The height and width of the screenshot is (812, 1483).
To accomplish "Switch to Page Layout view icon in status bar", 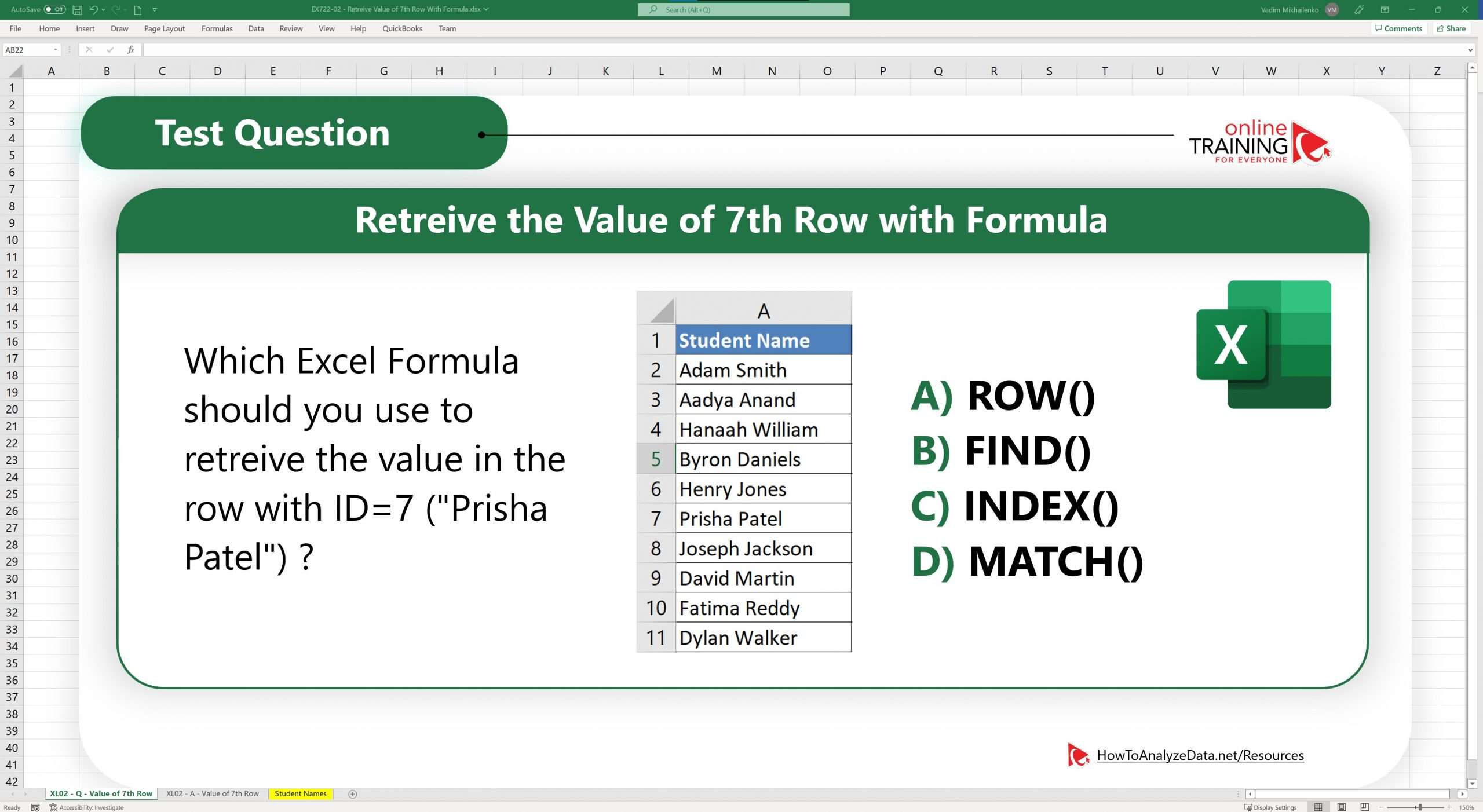I will point(1341,807).
